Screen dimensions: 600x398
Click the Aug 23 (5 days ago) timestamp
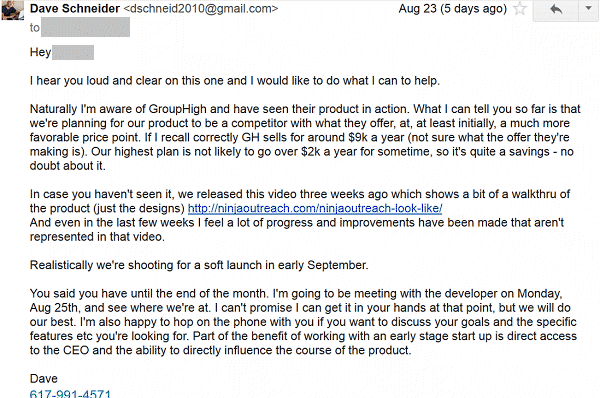[452, 8]
